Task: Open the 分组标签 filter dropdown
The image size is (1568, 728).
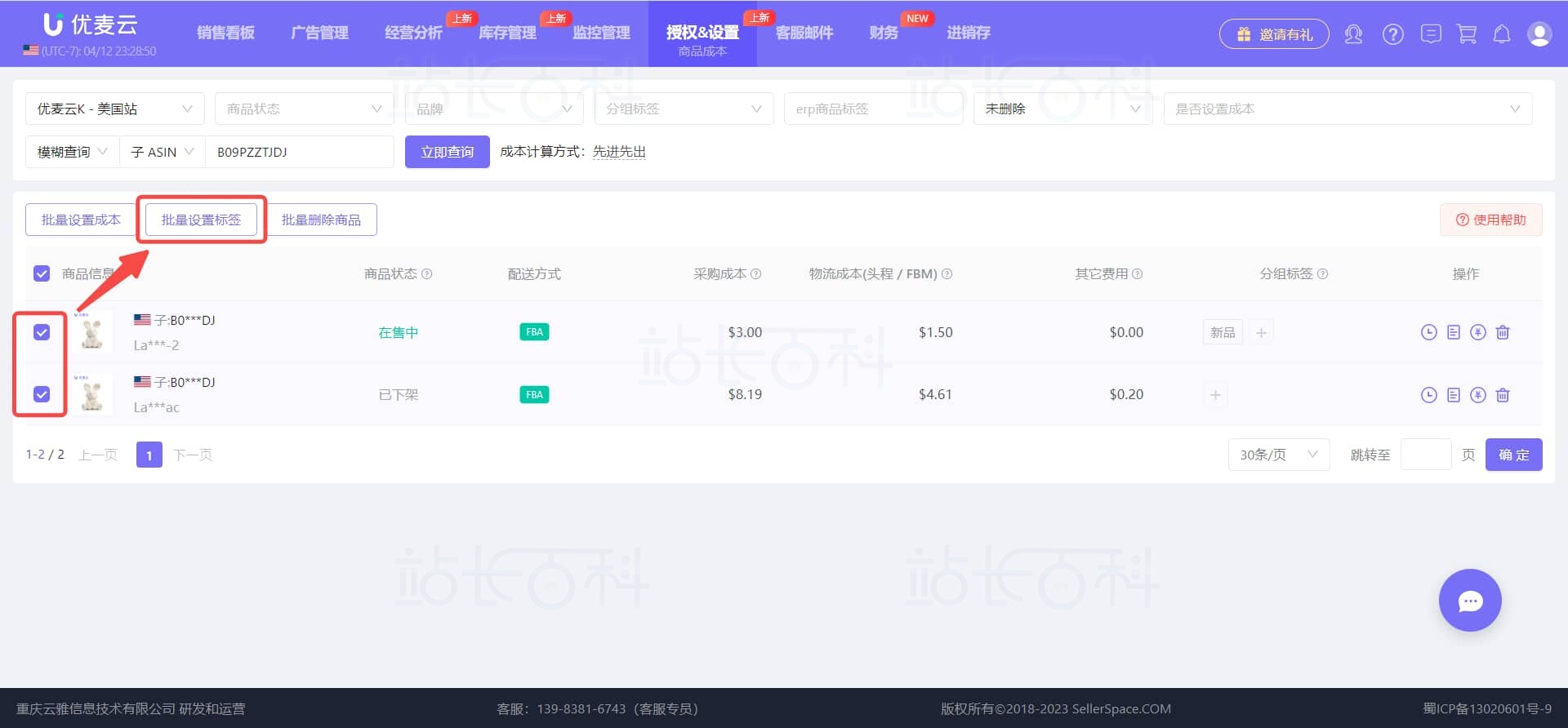Action: tap(684, 109)
